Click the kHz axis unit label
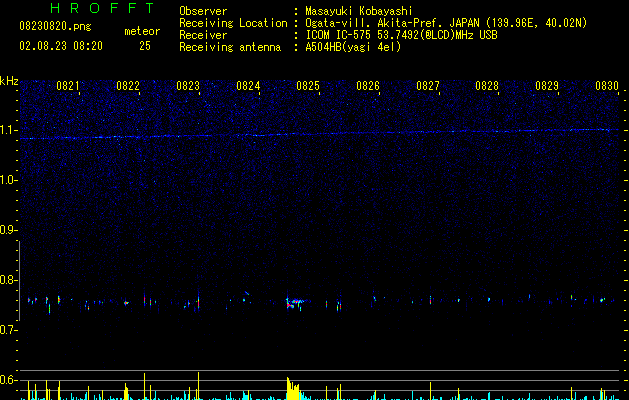 [x=9, y=81]
